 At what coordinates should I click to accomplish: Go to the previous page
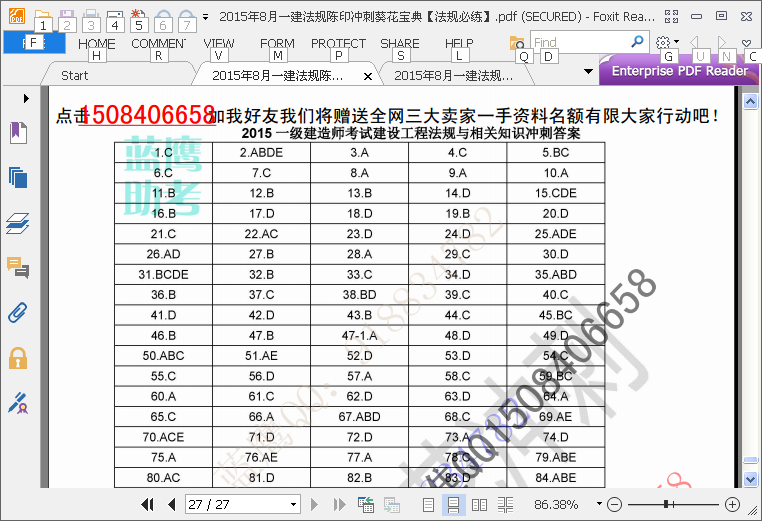coord(171,505)
